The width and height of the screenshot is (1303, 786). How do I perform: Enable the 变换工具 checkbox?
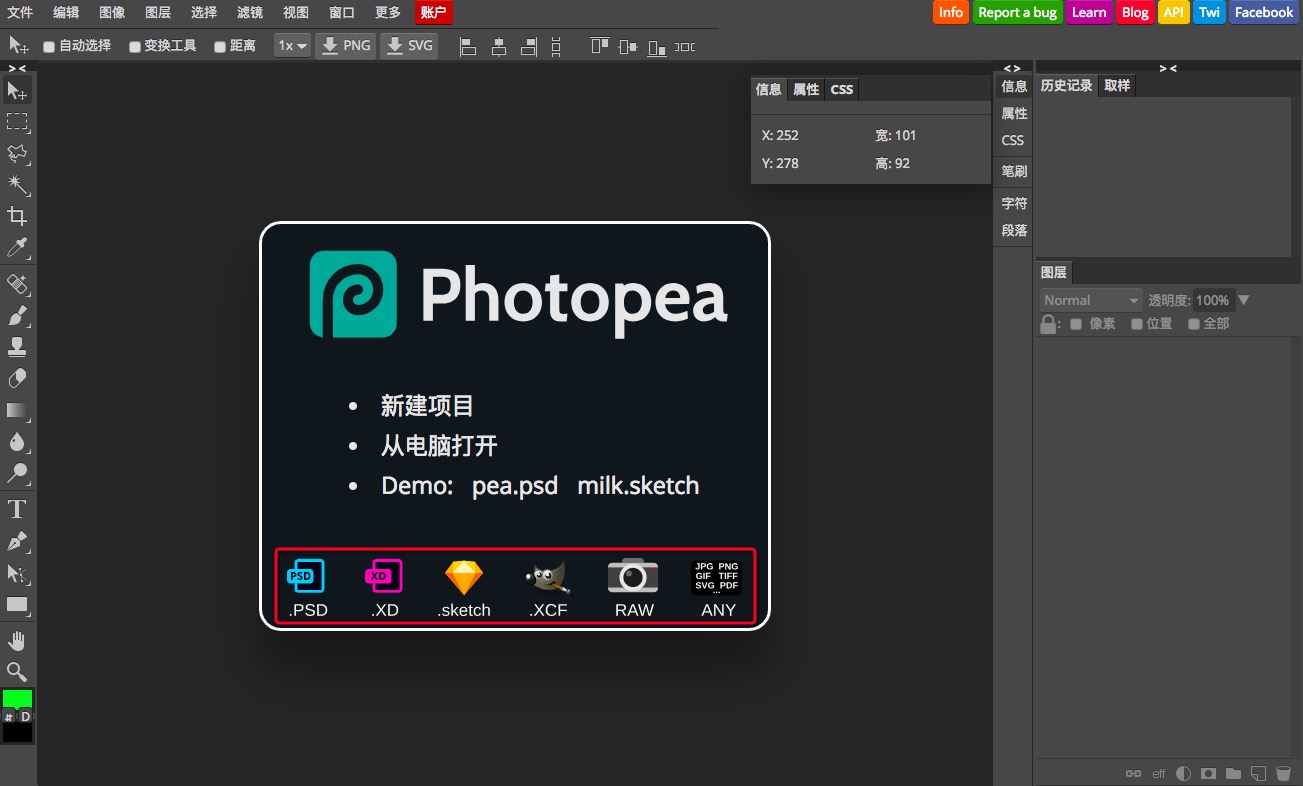133,45
